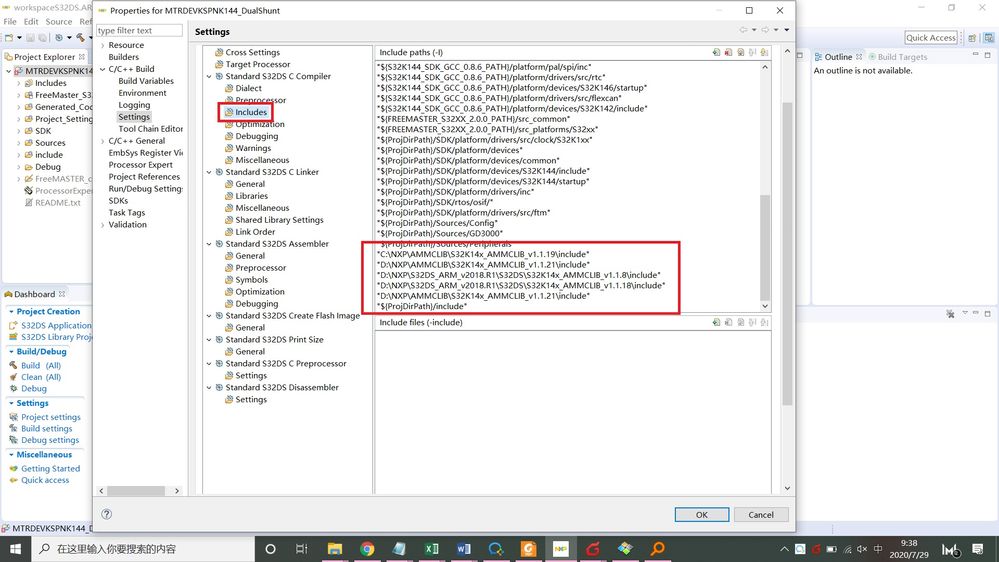Collapse Standard S32DS Create Flash Image node
Screen dimensions: 999x562
209,316
